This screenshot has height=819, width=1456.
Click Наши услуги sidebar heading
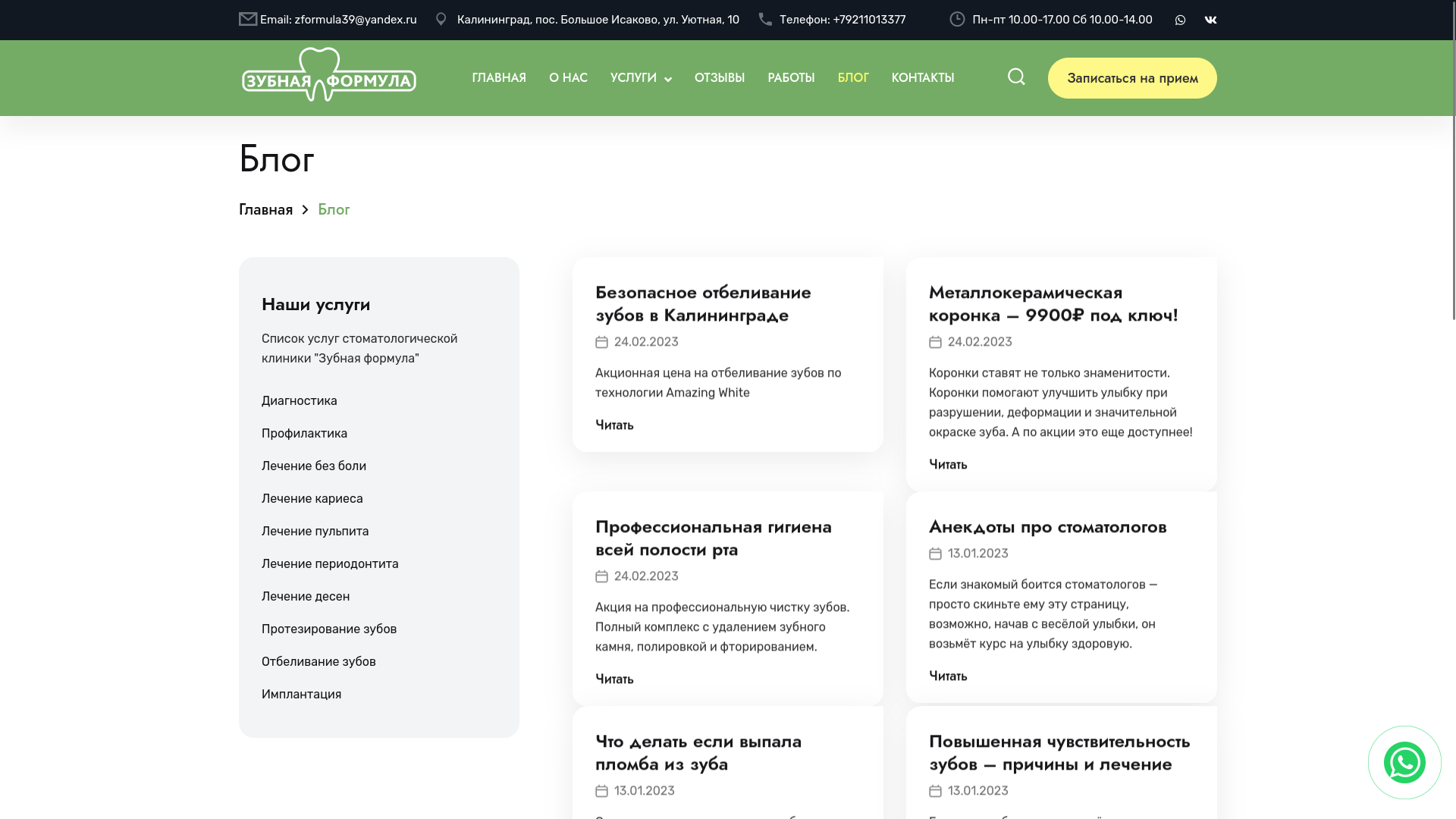pyautogui.click(x=315, y=304)
